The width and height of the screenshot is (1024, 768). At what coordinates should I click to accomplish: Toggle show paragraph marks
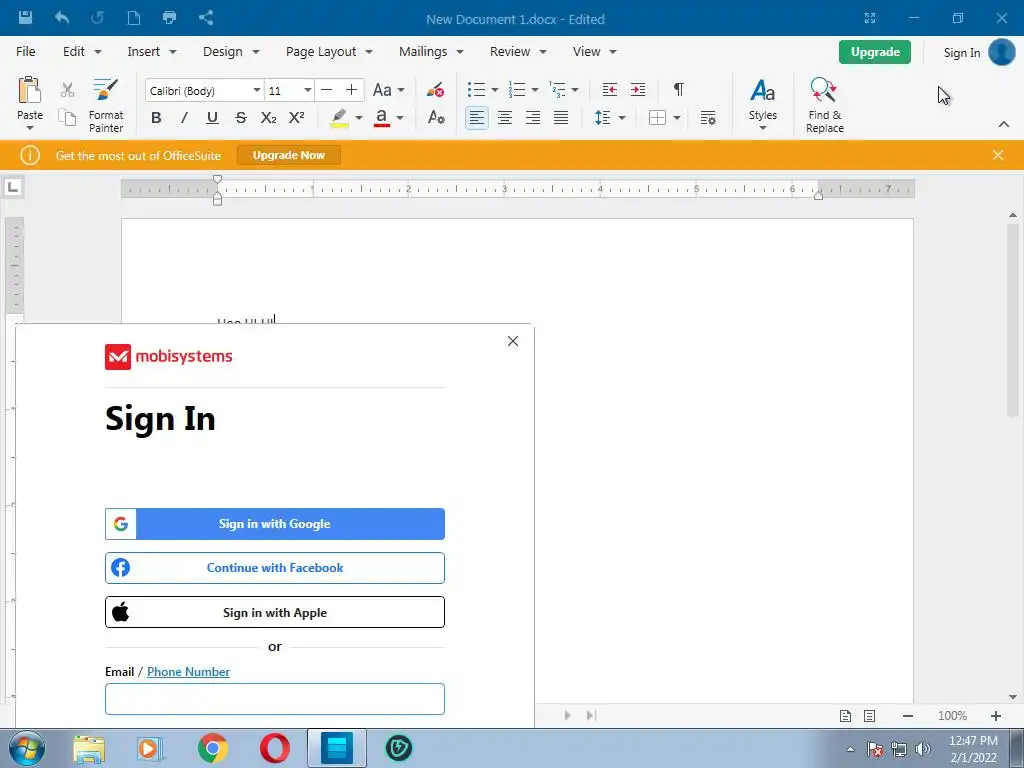point(679,89)
